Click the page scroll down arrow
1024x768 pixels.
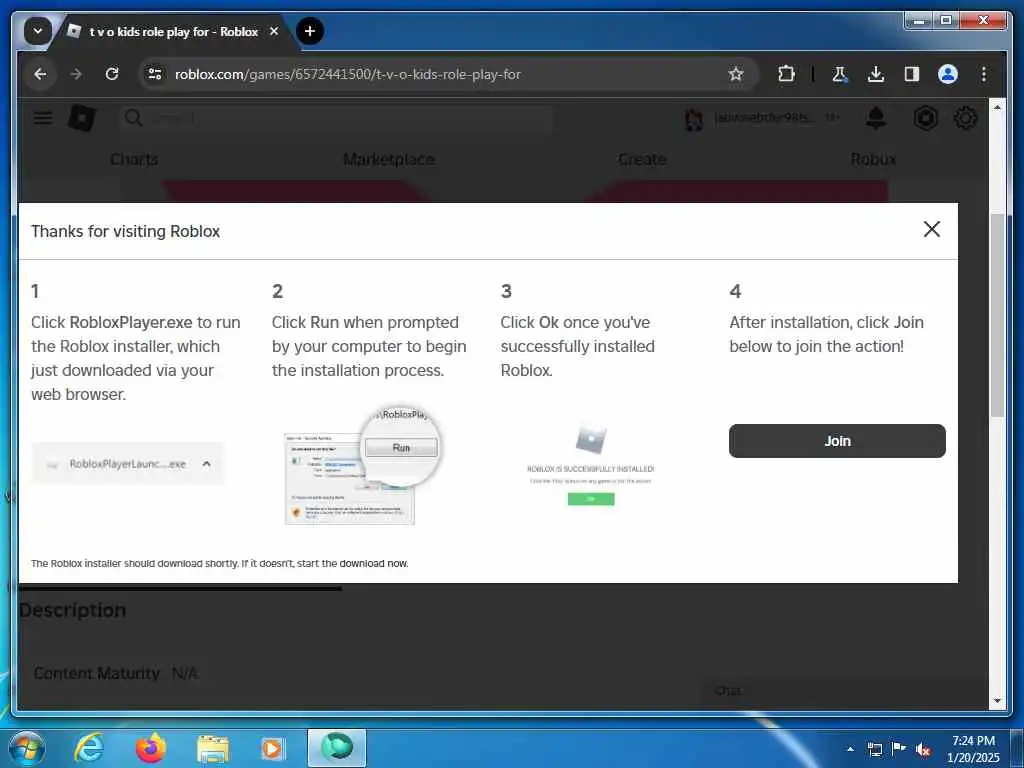coord(997,701)
